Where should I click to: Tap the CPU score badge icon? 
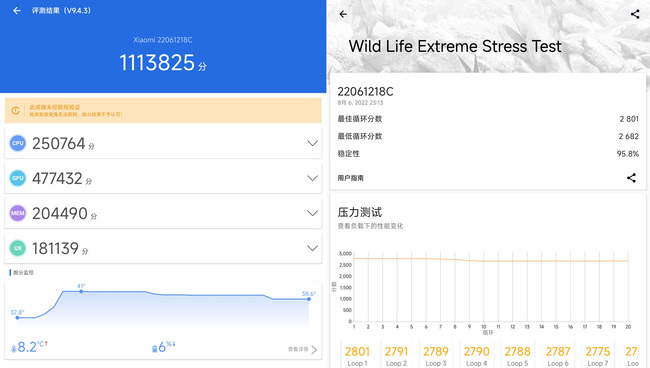(18, 143)
